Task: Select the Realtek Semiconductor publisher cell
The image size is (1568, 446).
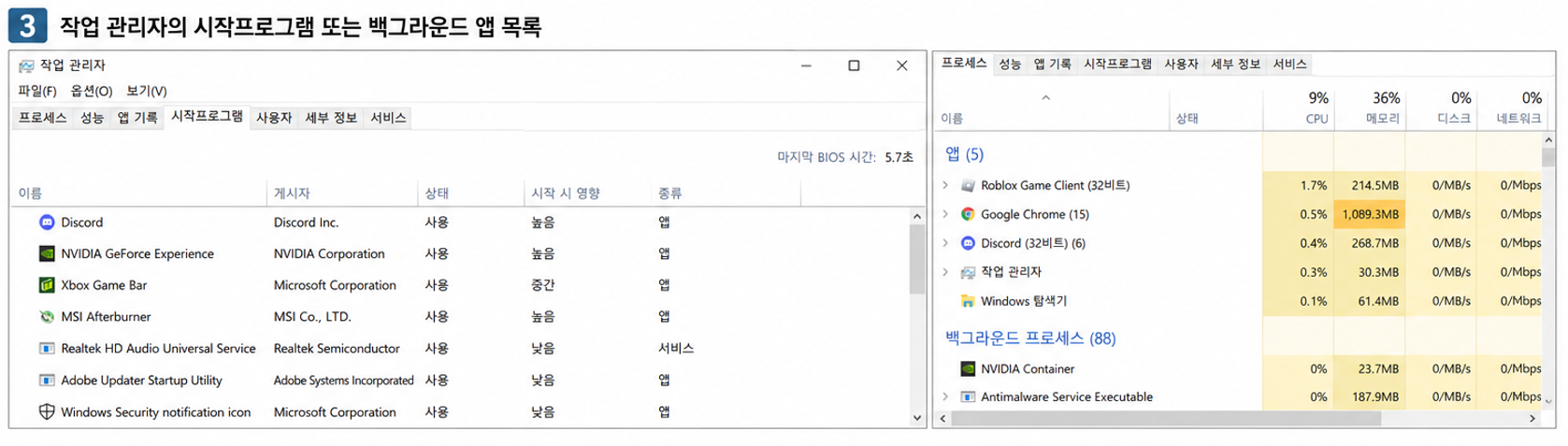Action: 337,349
